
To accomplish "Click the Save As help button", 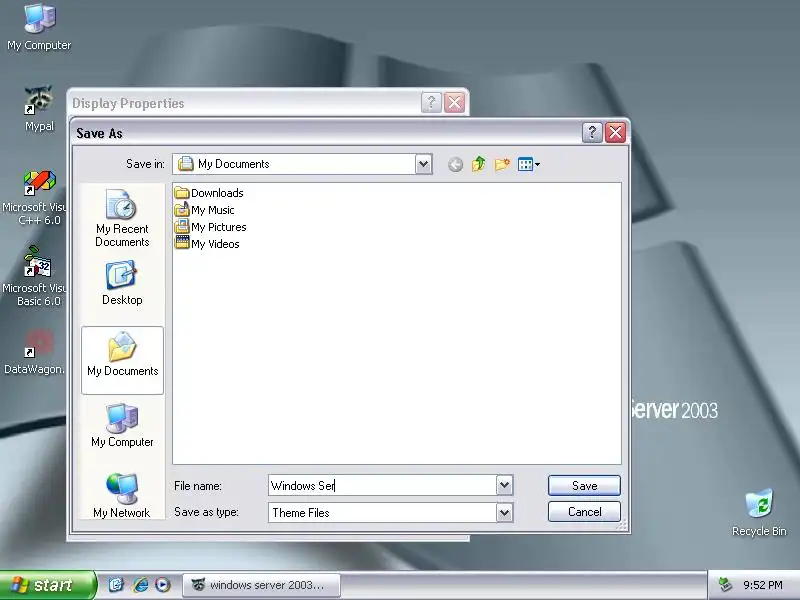I will [x=592, y=133].
